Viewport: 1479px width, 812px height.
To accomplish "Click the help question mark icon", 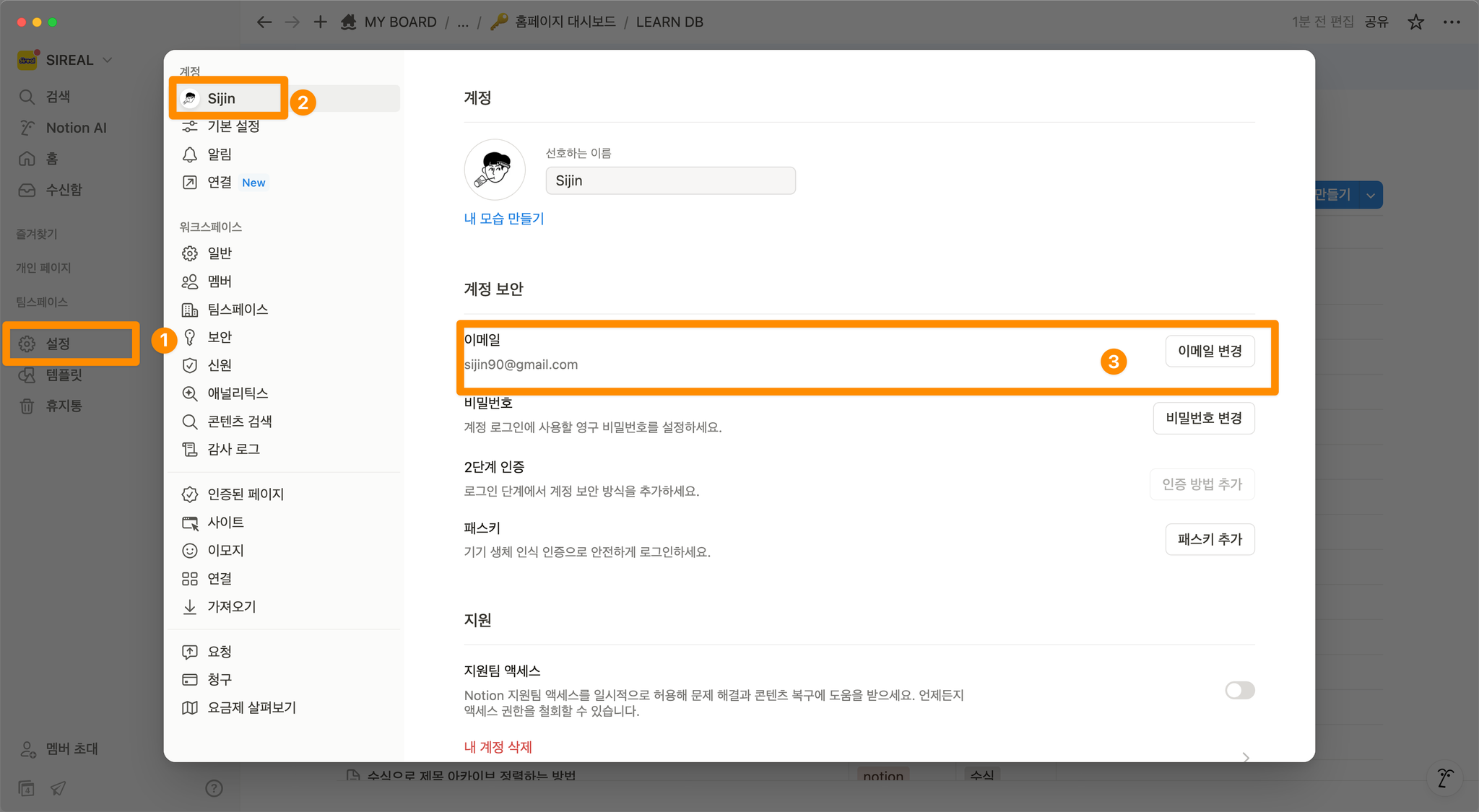I will pyautogui.click(x=214, y=788).
